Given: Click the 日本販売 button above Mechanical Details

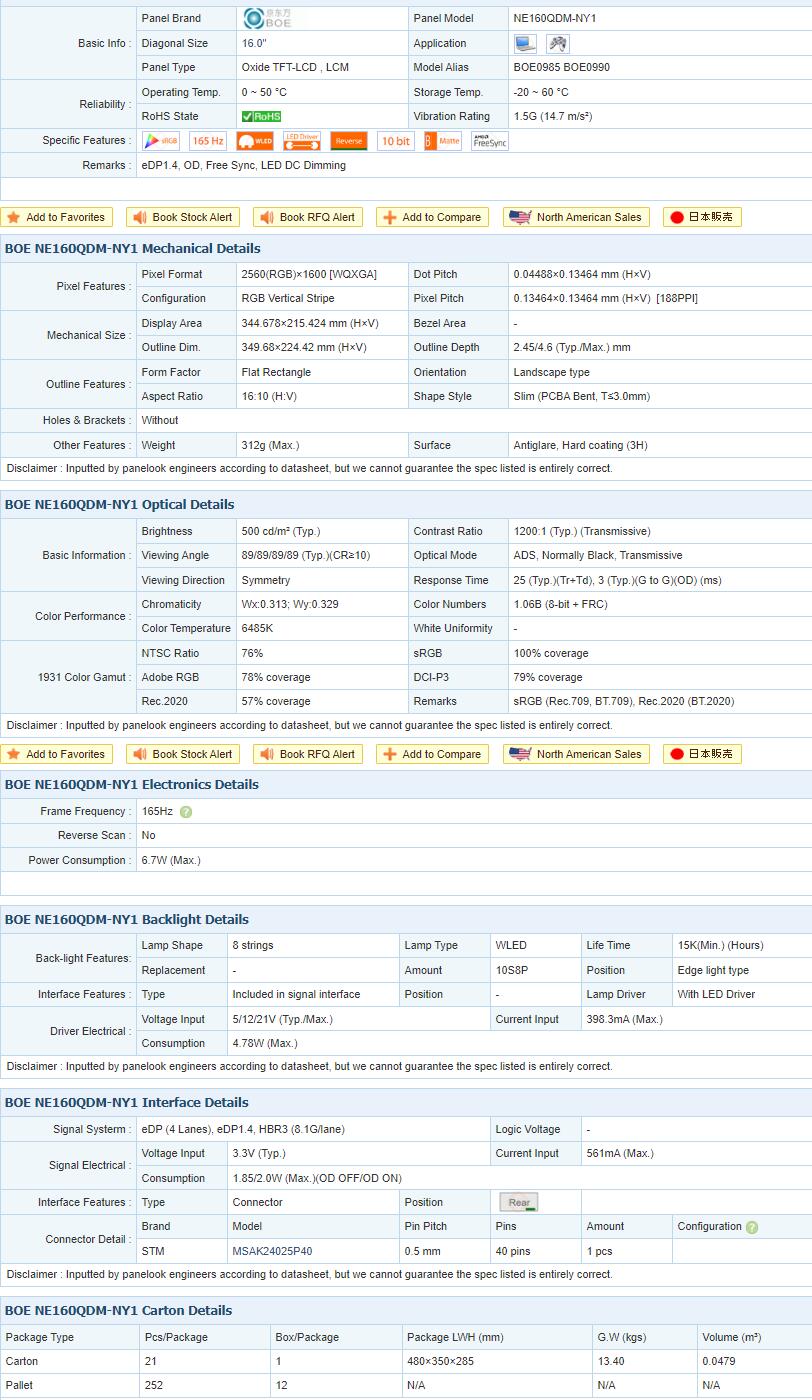Looking at the screenshot, I should tap(702, 217).
